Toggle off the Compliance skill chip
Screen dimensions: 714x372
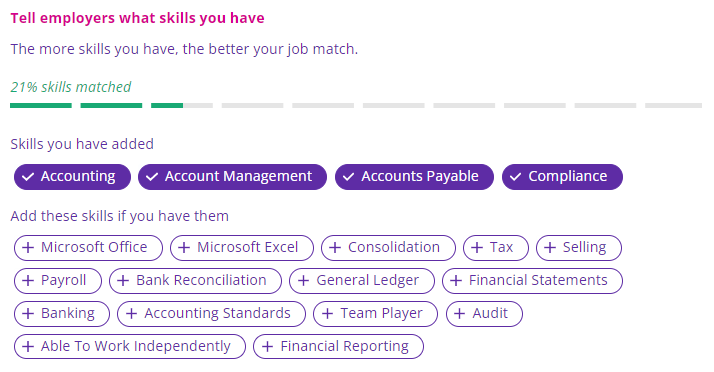562,177
